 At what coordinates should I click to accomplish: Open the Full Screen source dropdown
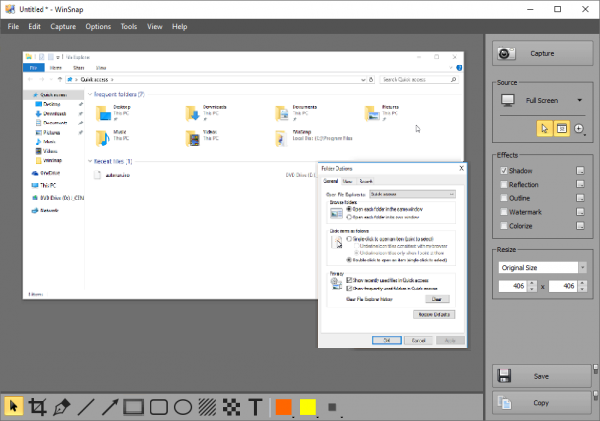[579, 100]
